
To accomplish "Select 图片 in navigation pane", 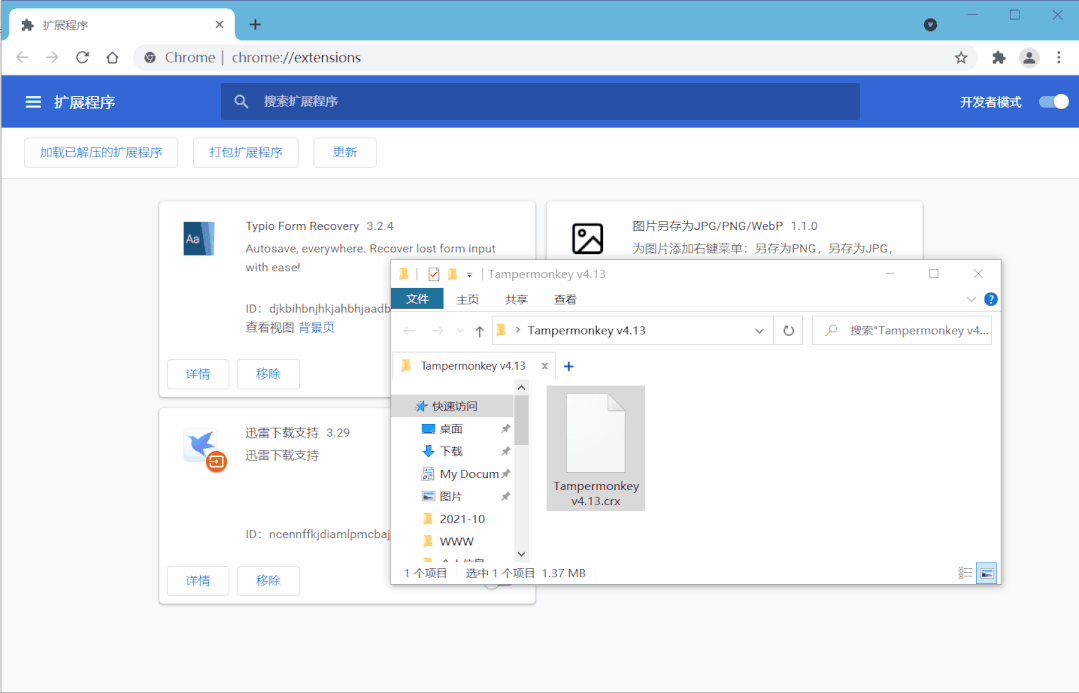I will (451, 496).
